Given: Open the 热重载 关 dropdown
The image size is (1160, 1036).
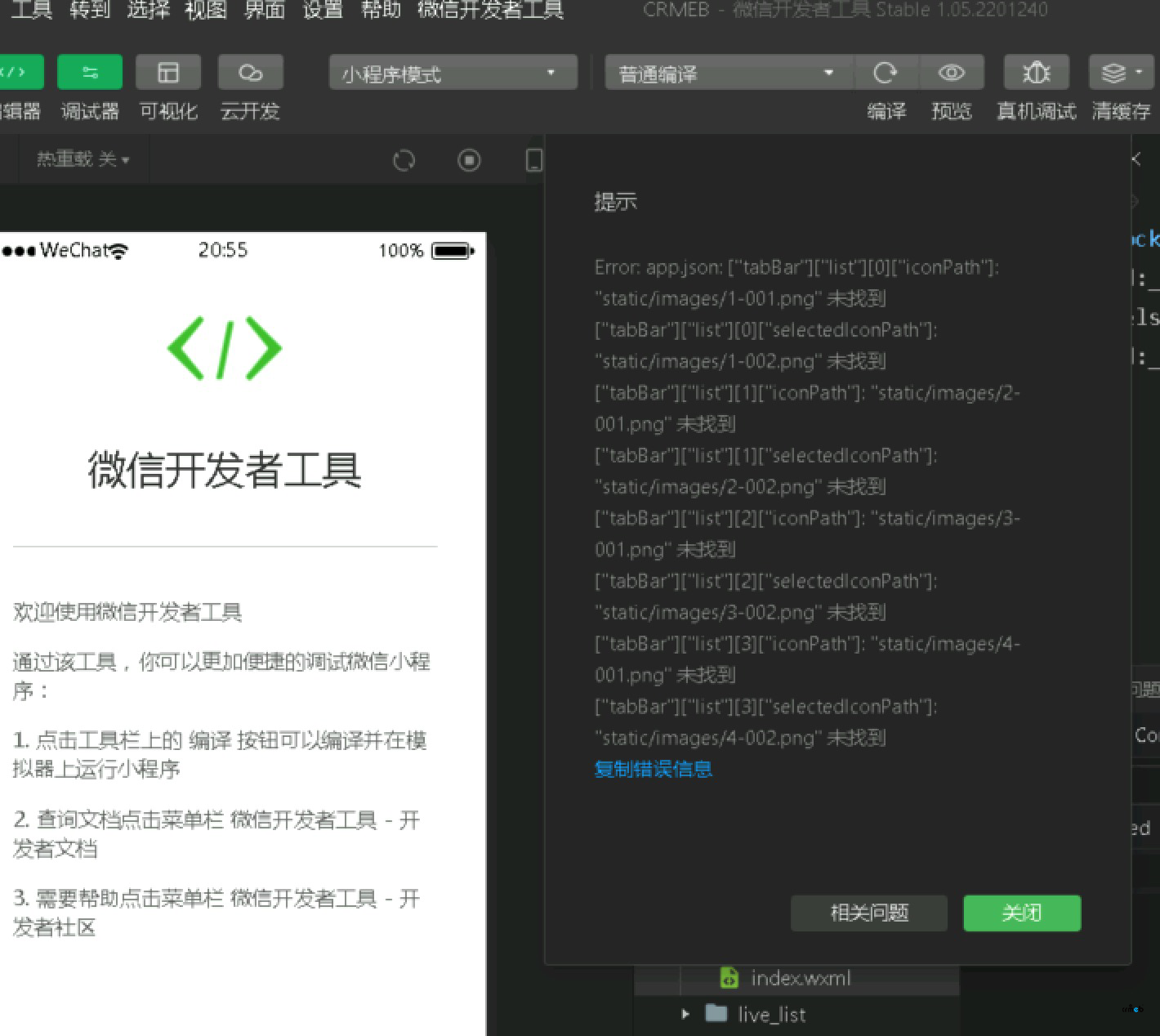Looking at the screenshot, I should 83,159.
